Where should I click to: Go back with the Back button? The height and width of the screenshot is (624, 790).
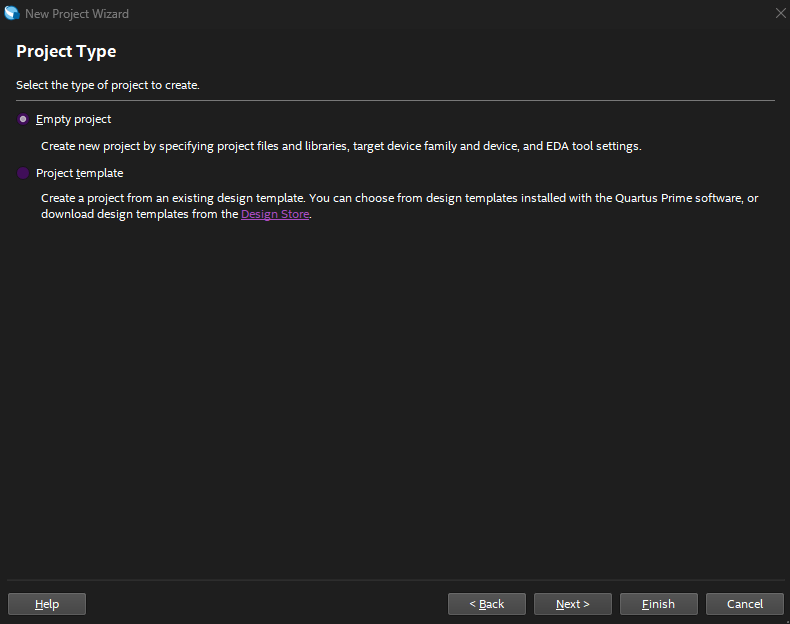tap(487, 604)
